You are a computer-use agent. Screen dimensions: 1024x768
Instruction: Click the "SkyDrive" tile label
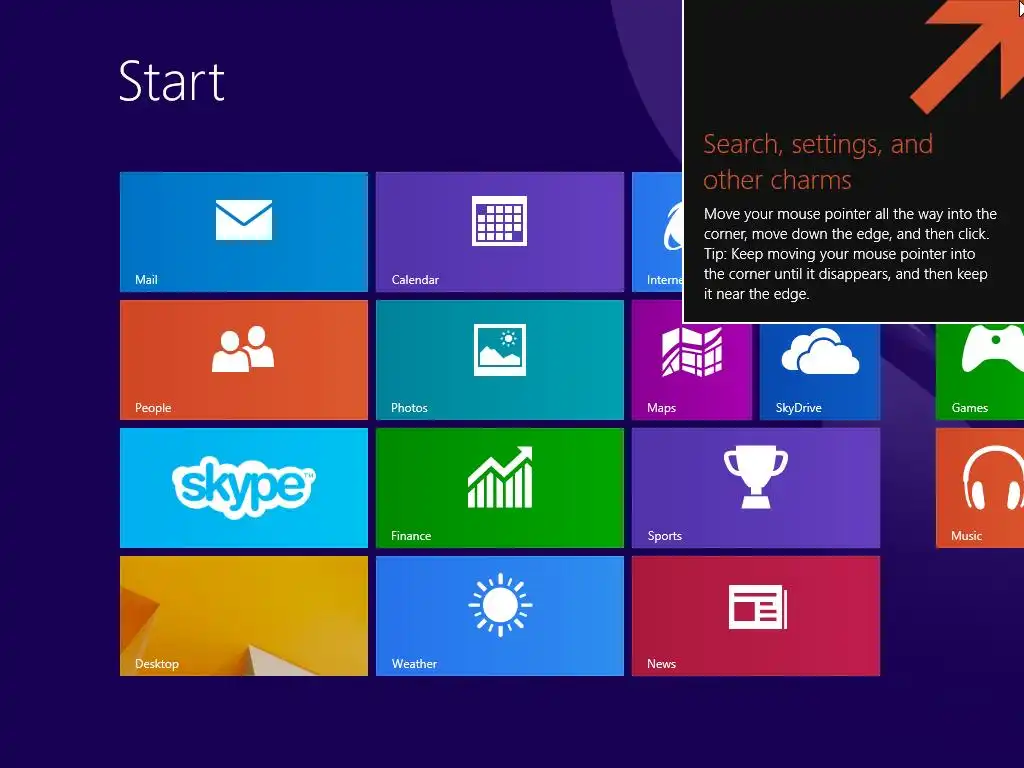798,408
